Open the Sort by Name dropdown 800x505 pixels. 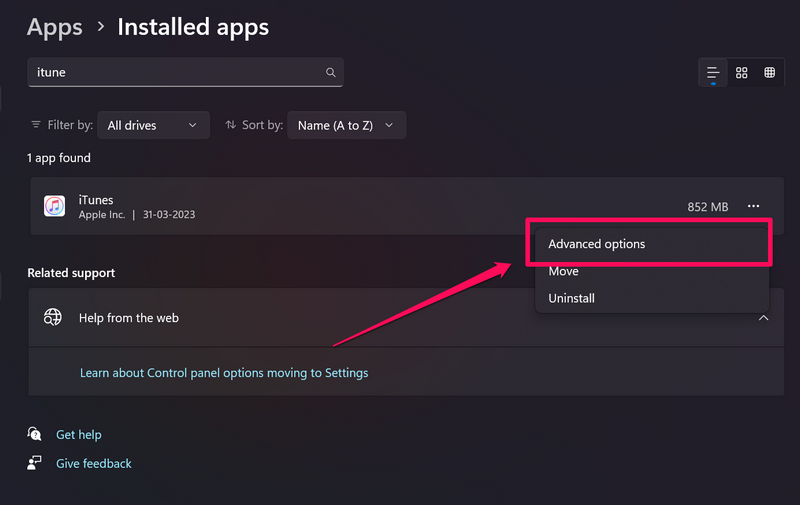coord(346,125)
